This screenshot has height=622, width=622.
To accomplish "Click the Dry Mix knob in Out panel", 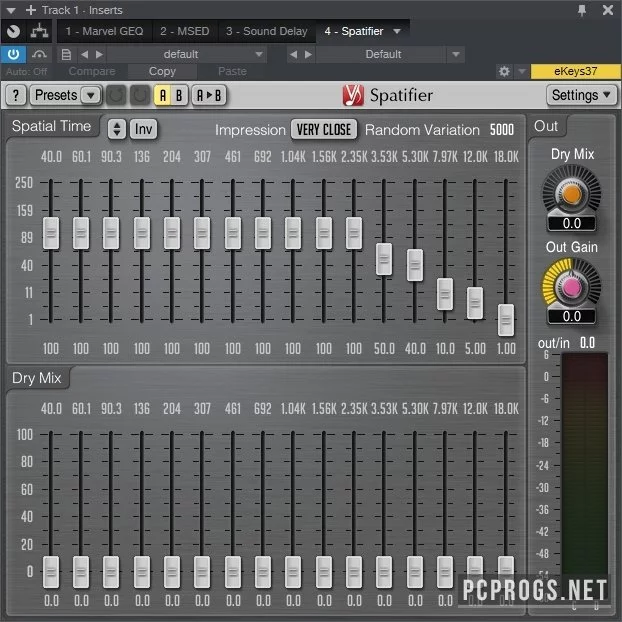I will point(571,194).
